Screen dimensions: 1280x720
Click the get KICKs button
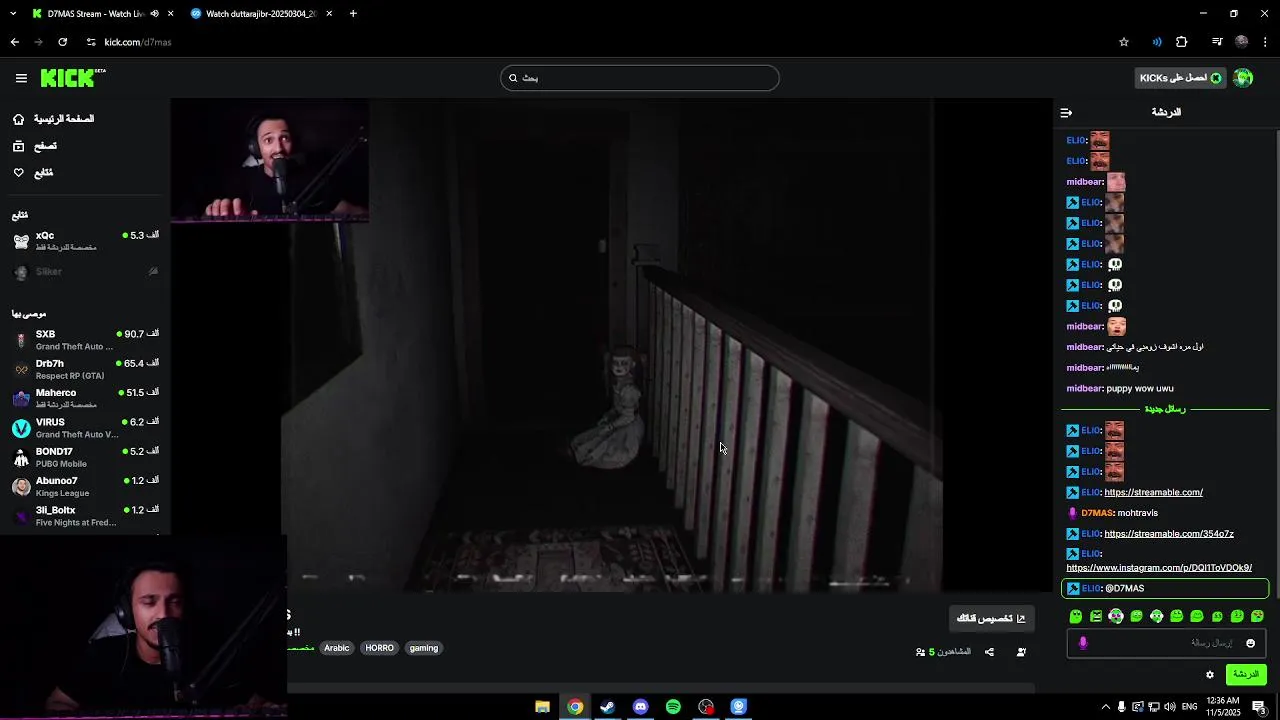(1180, 78)
